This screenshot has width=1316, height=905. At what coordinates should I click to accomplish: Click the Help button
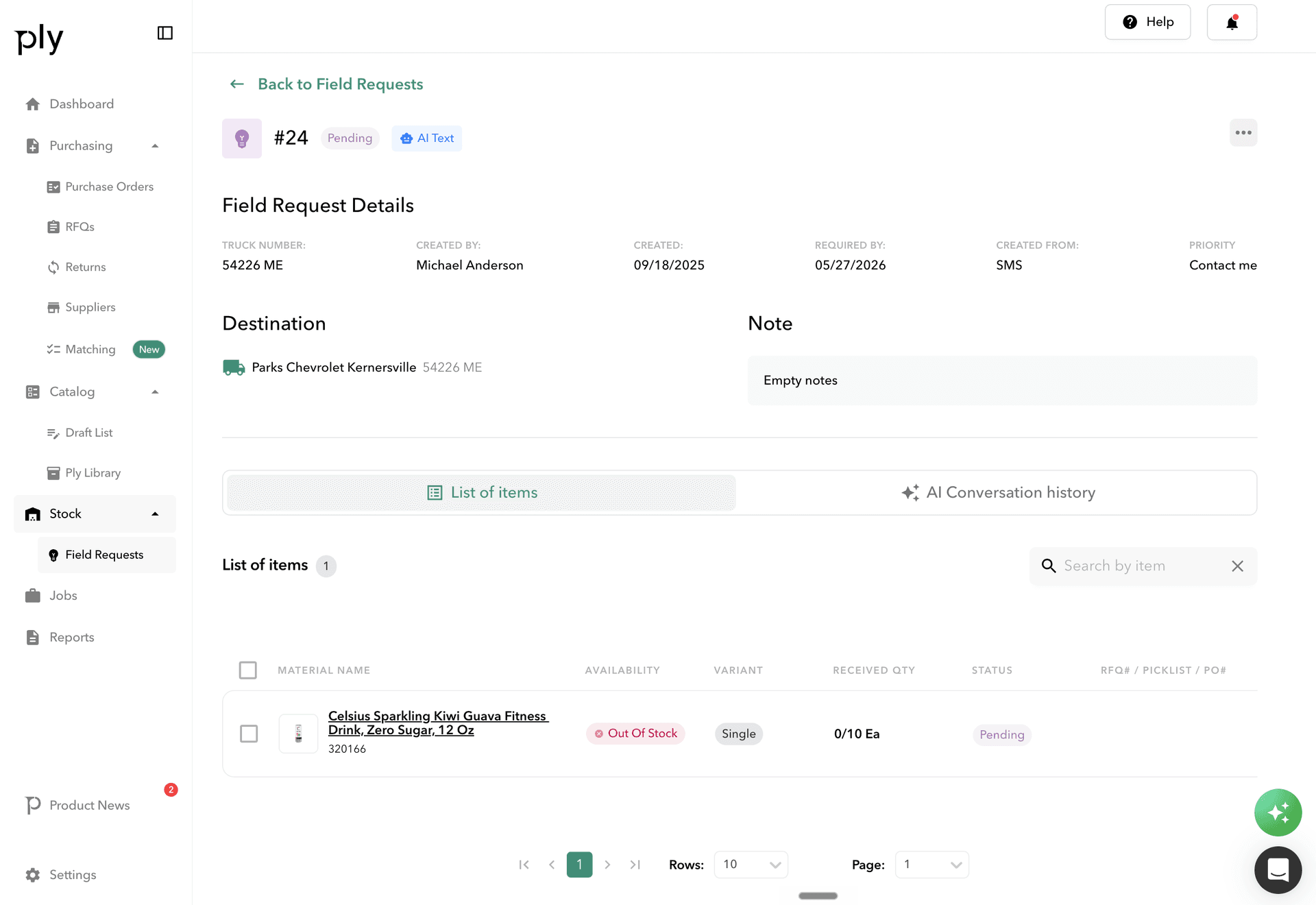click(x=1147, y=22)
